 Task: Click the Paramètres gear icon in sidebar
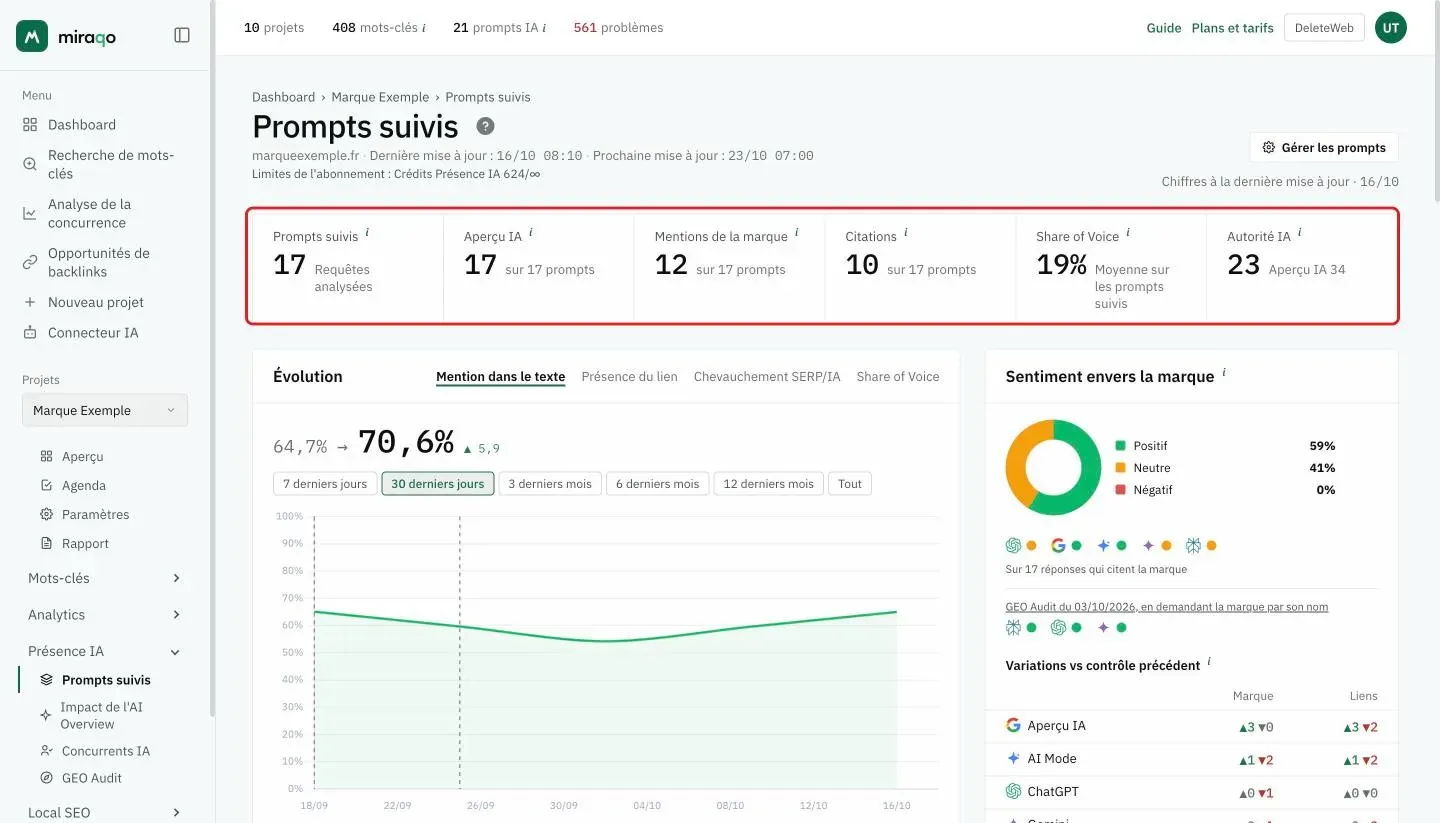point(46,514)
